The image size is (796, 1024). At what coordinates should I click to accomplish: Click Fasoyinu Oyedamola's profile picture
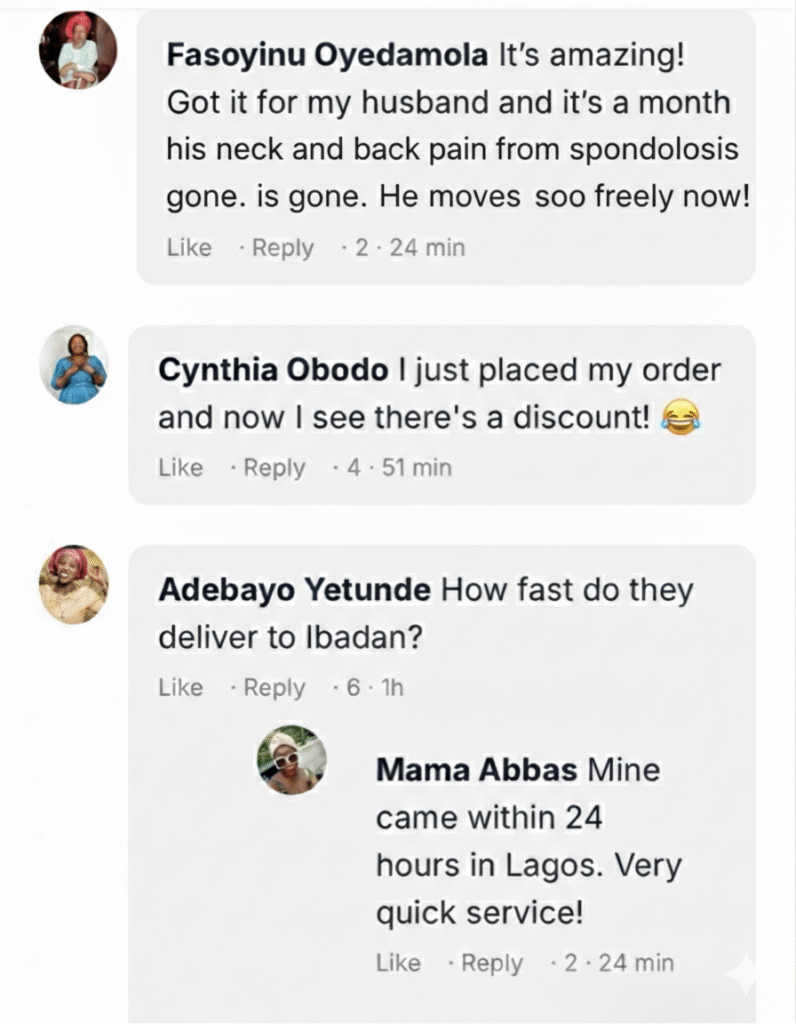pos(77,49)
